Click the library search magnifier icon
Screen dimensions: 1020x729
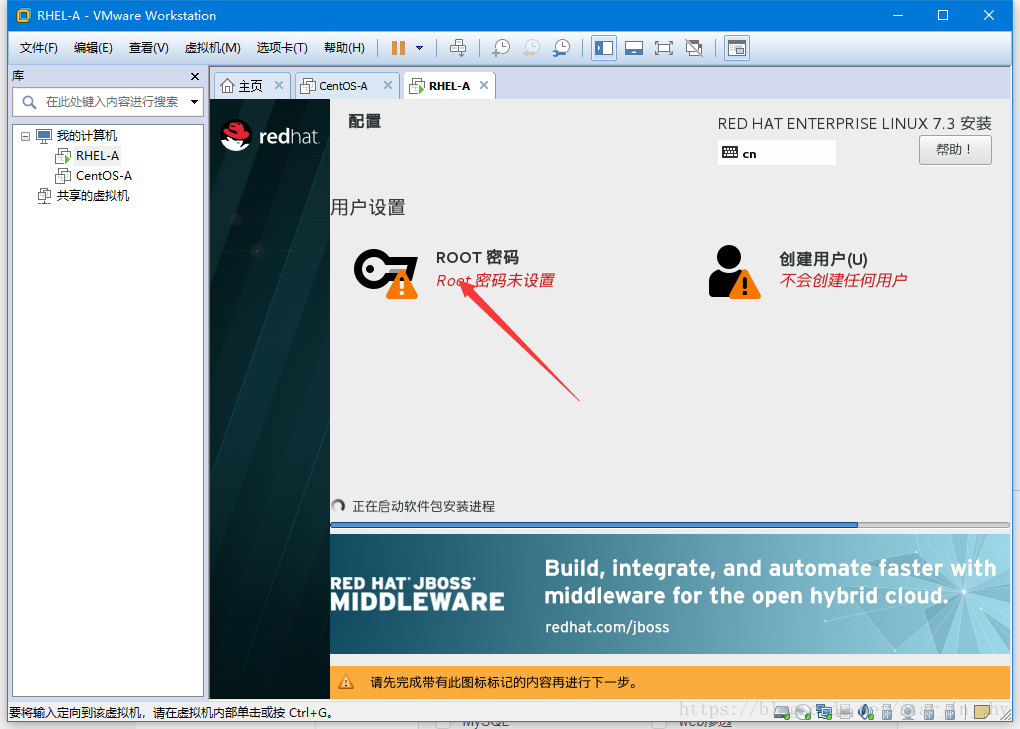[x=29, y=102]
